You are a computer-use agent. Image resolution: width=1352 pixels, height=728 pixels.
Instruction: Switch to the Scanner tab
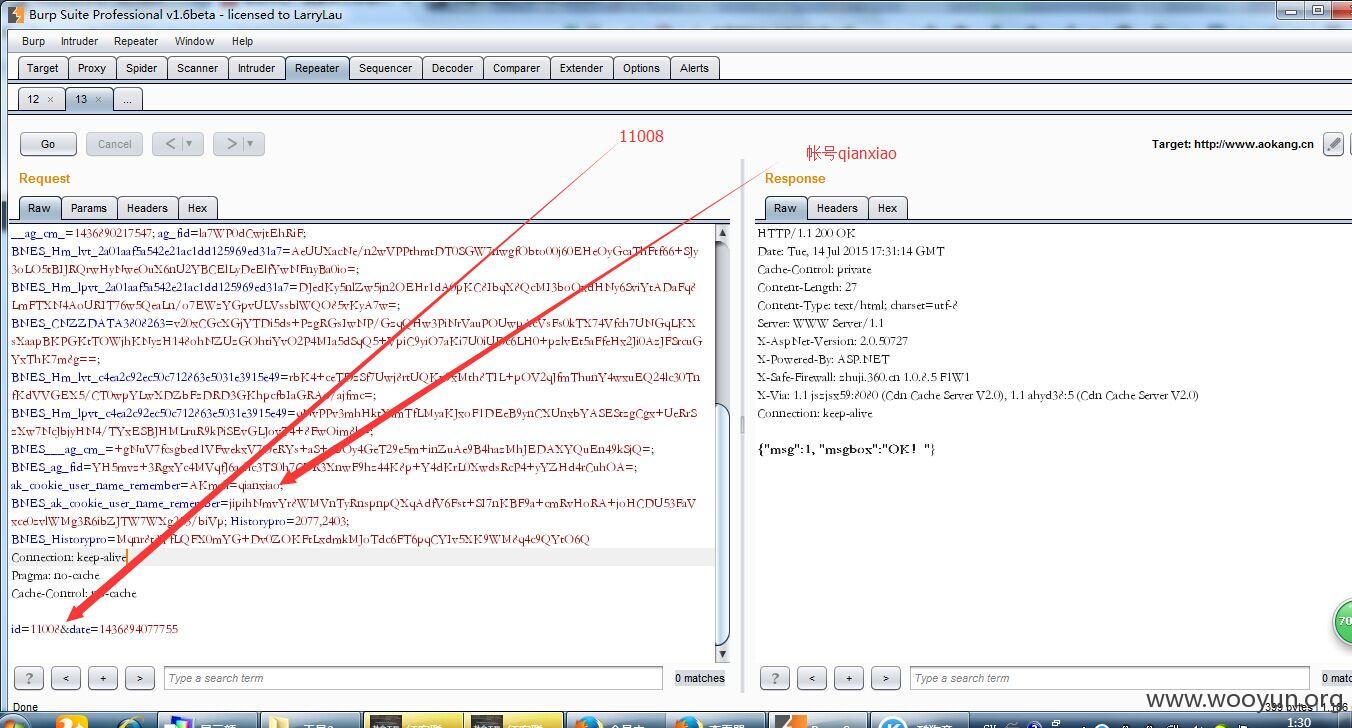click(197, 68)
